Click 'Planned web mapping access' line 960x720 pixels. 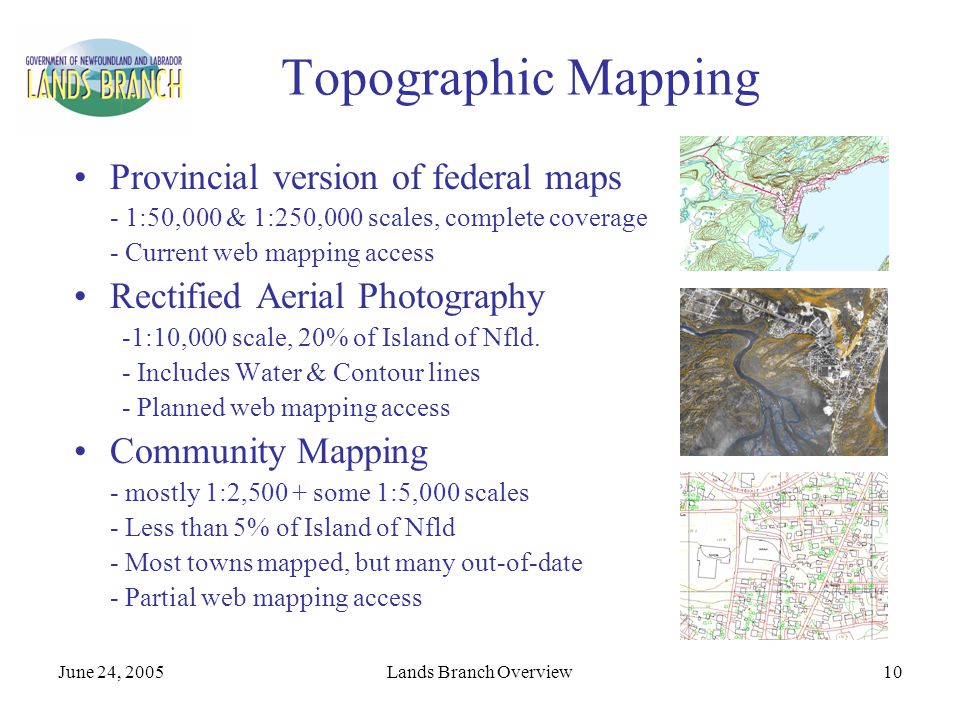286,408
